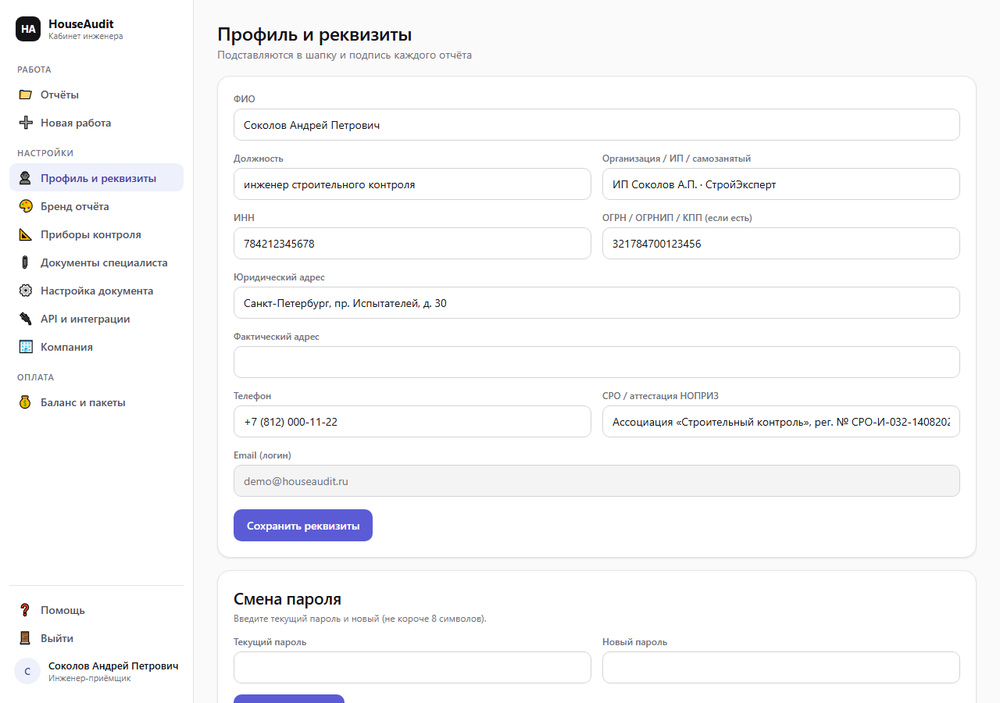Click the gear icon beside Настройка документа
The height and width of the screenshot is (703, 1000).
tap(26, 290)
